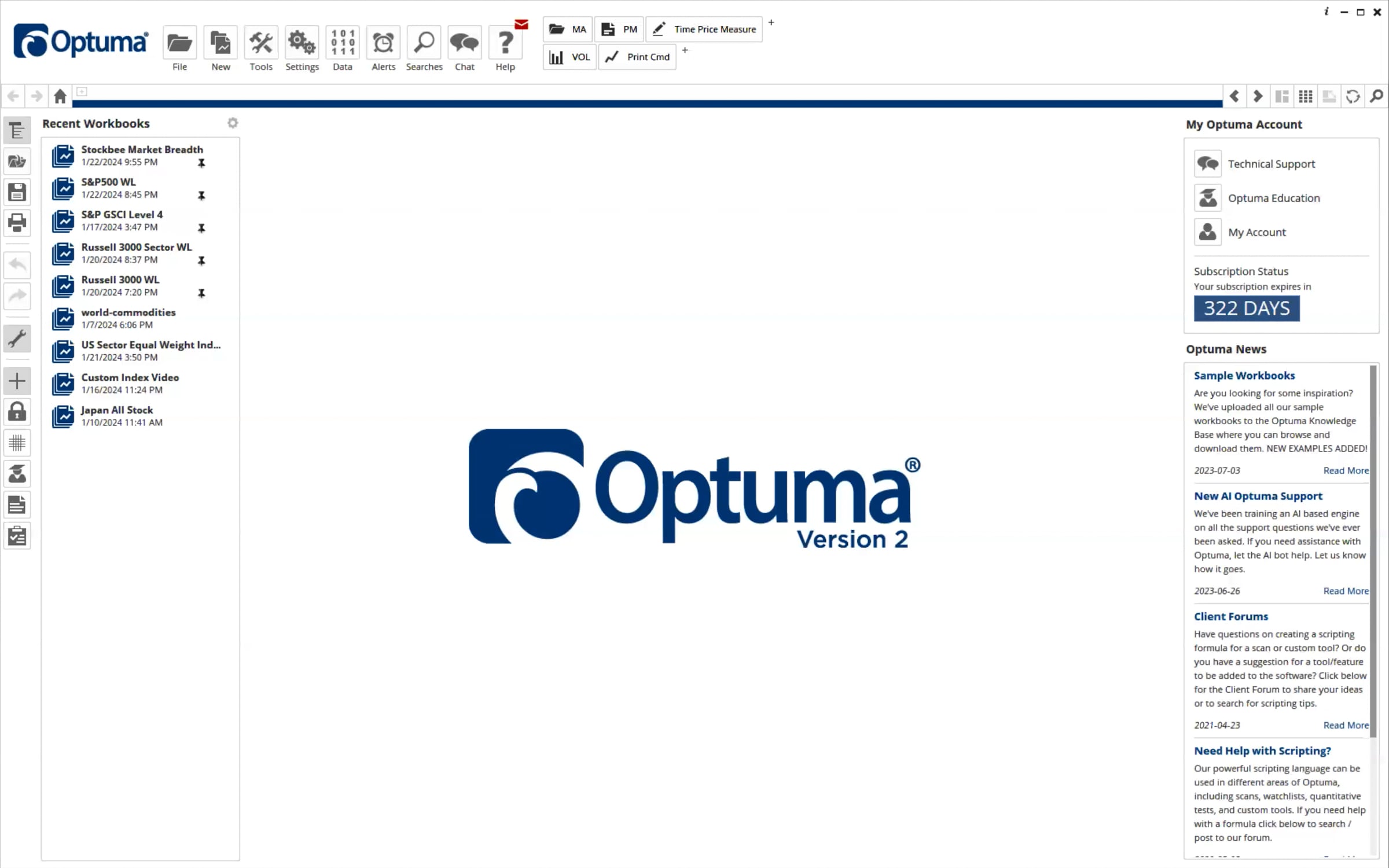Image resolution: width=1389 pixels, height=868 pixels.
Task: Open the New menu icon
Action: click(221, 43)
